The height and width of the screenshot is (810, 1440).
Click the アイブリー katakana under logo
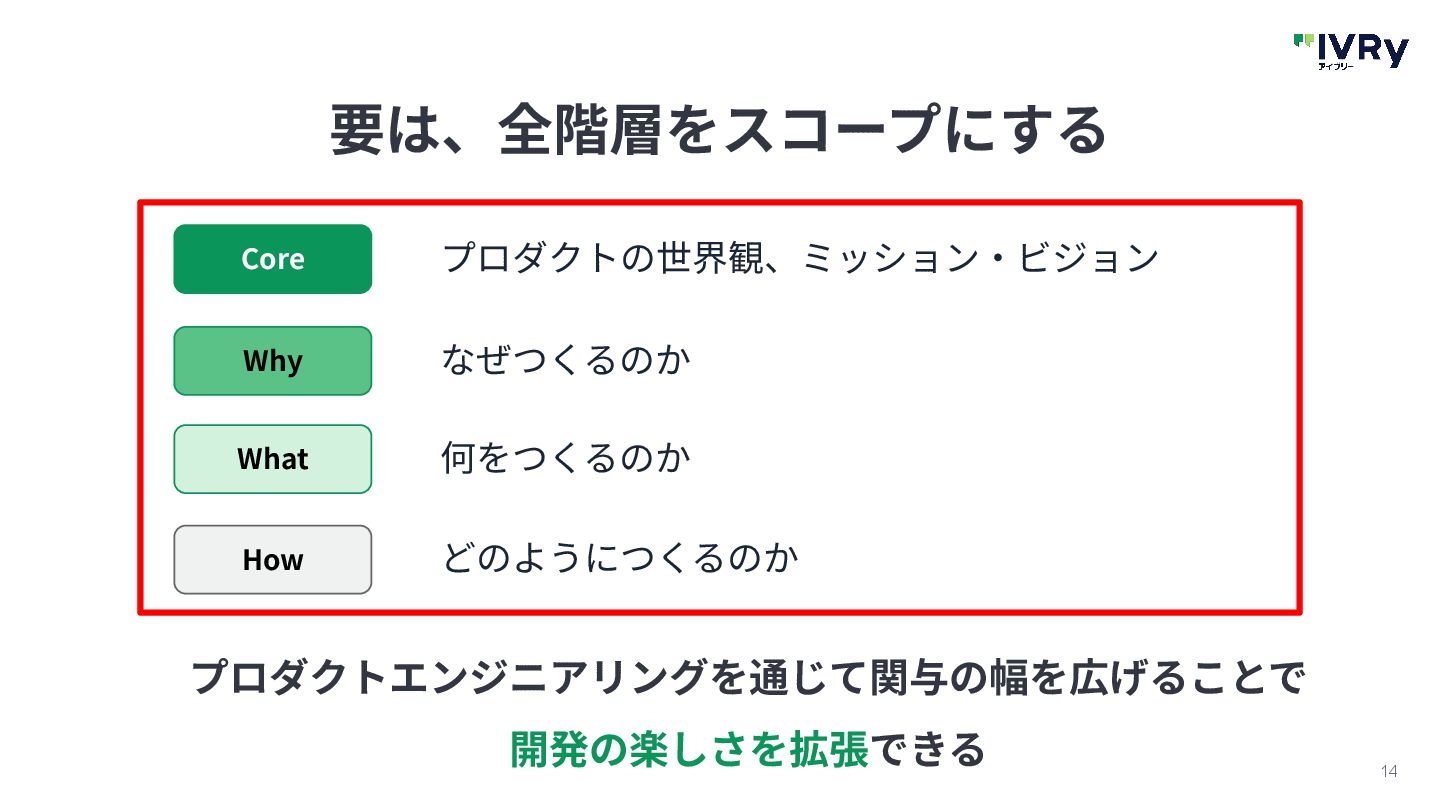[1334, 66]
